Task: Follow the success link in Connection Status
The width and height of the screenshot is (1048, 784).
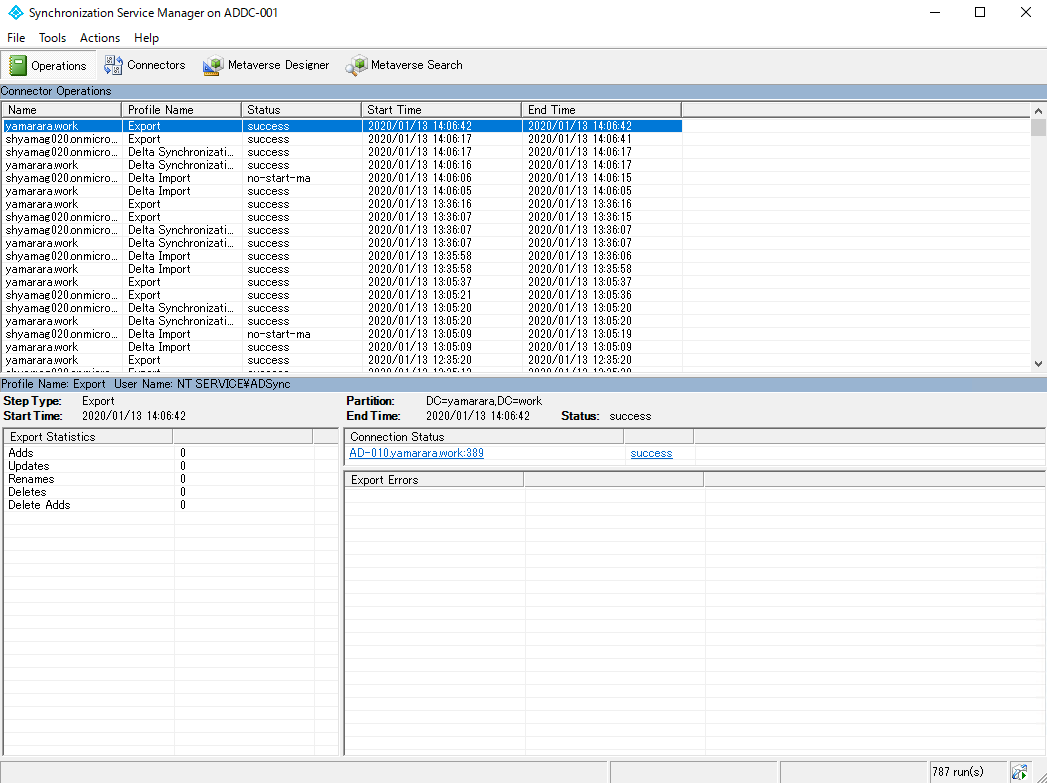Action: [651, 452]
